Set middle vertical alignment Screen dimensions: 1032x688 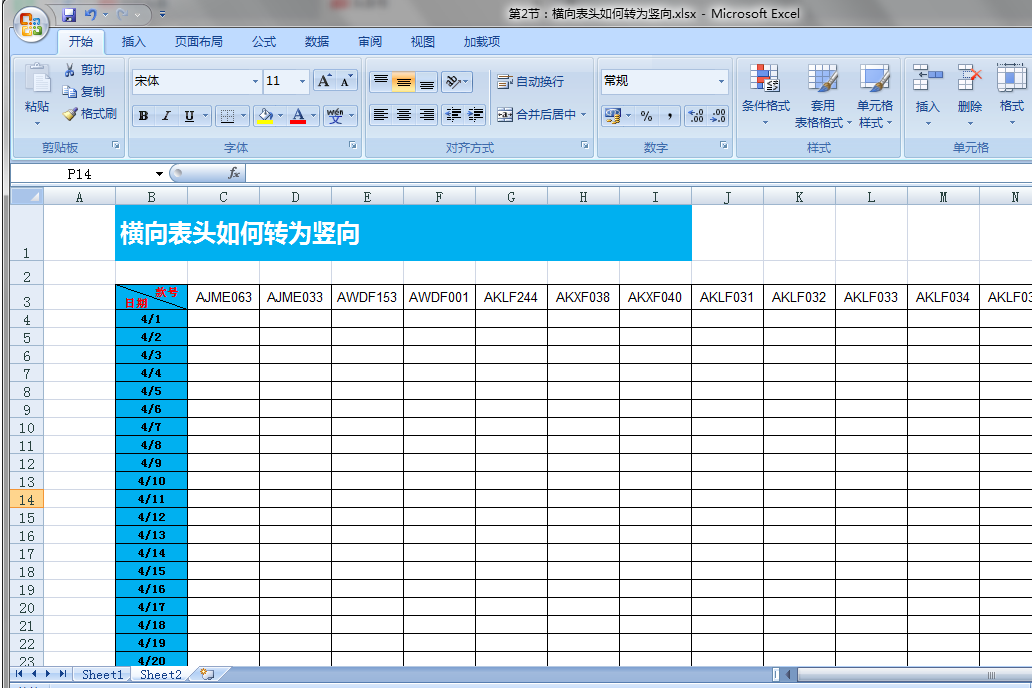pos(403,82)
